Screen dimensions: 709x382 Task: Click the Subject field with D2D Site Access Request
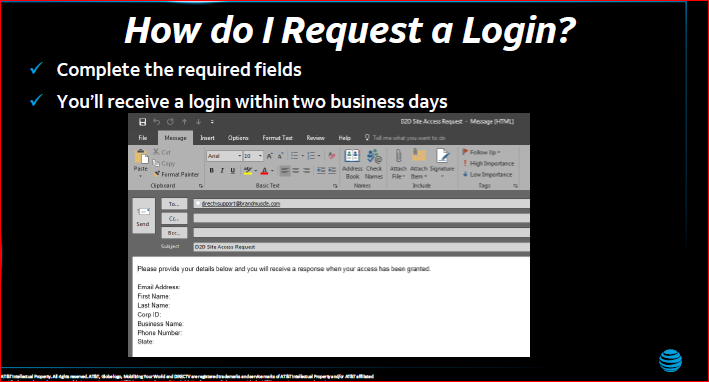point(362,247)
